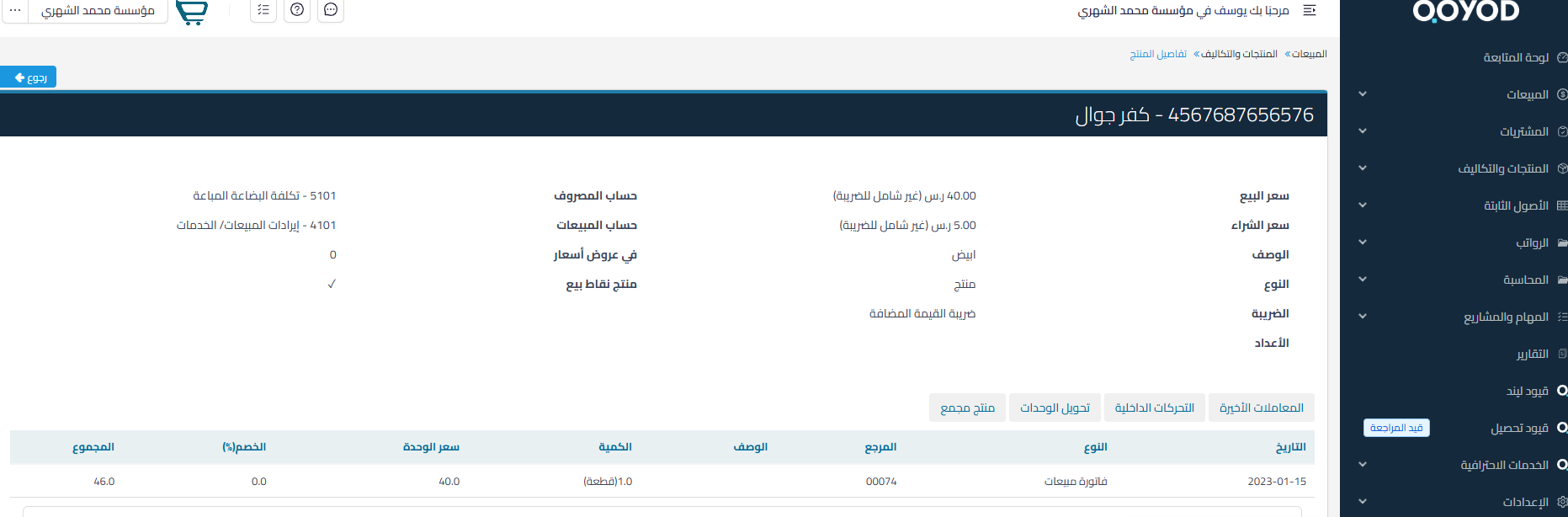Viewport: 1568px width, 517px height.
Task: Open قيود لايند in sidebar
Action: [1528, 391]
